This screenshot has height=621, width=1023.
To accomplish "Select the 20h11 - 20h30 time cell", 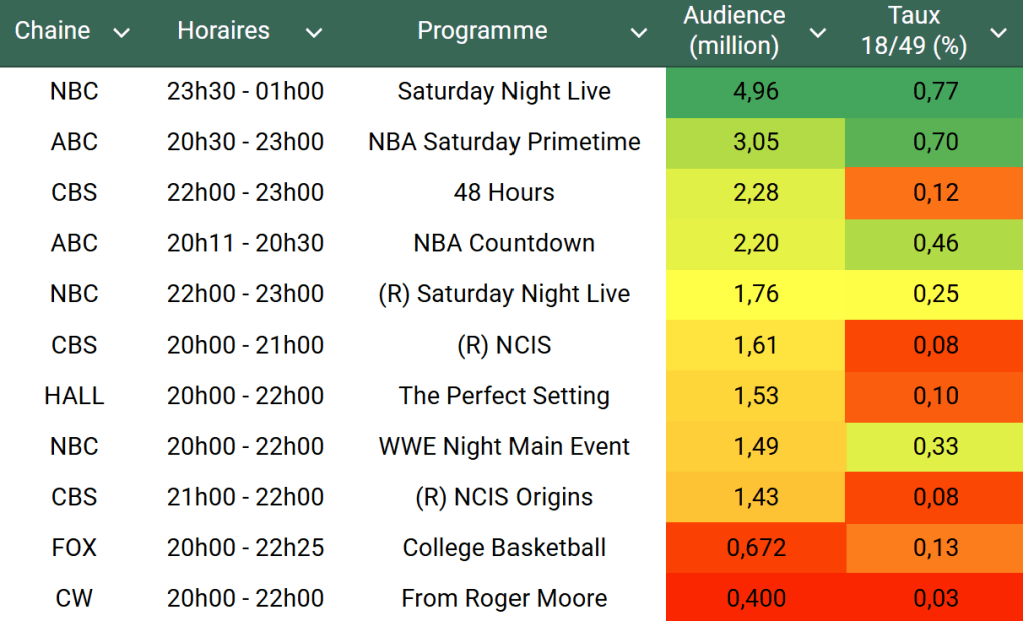I will (245, 243).
